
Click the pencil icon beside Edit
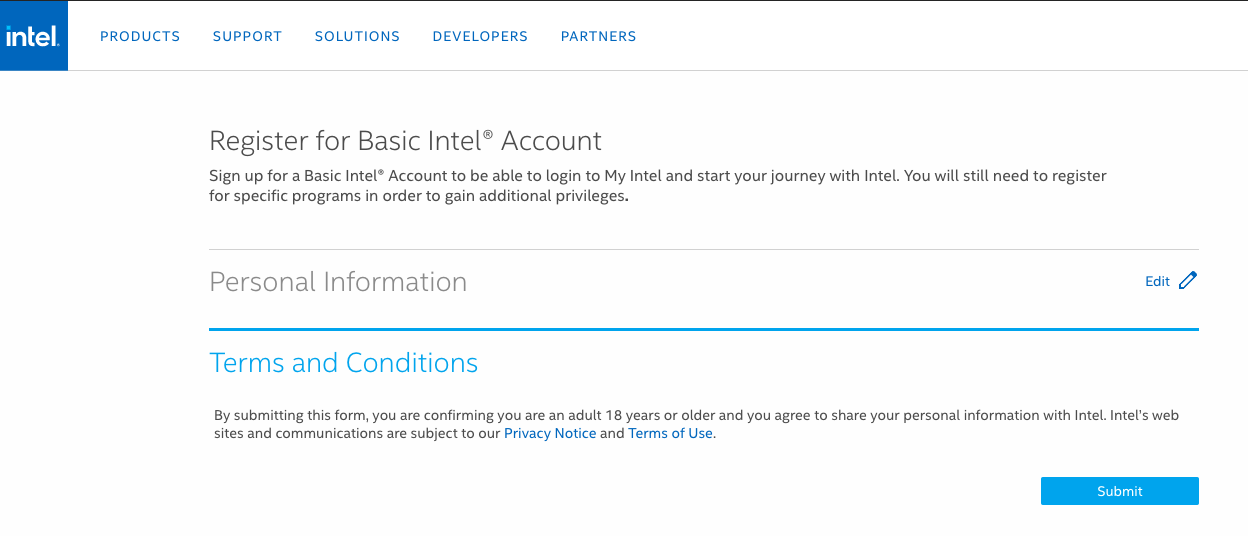pyautogui.click(x=1188, y=281)
